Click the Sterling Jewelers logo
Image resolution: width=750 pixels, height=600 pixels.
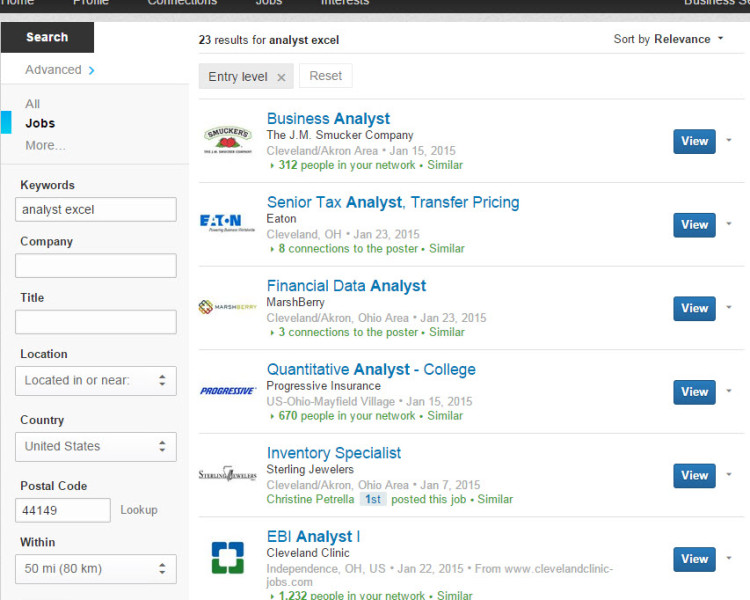tap(228, 474)
